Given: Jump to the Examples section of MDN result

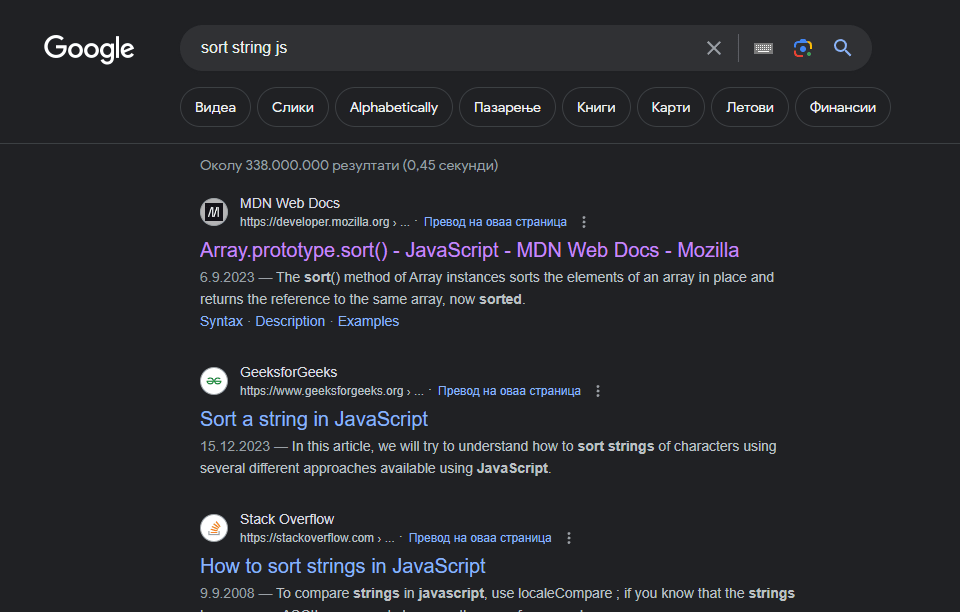Looking at the screenshot, I should point(368,321).
